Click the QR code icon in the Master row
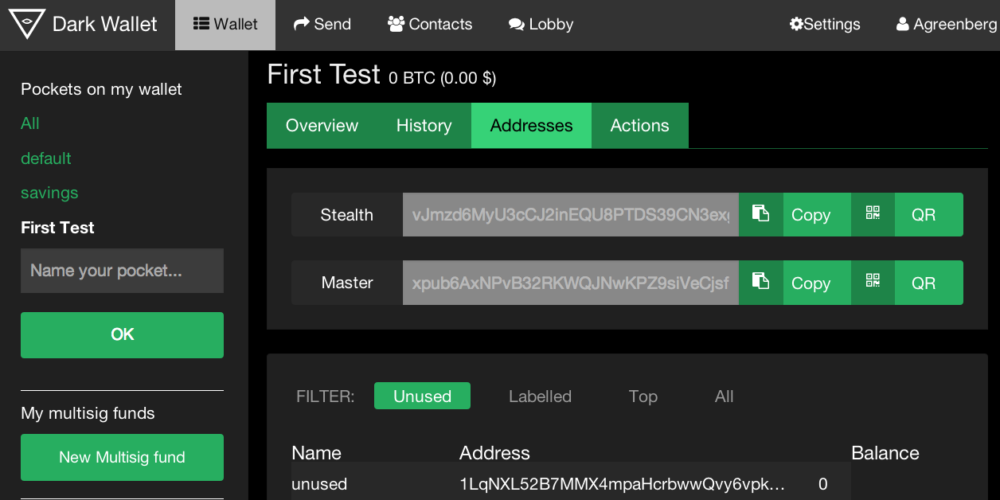The image size is (1000, 500). coord(873,282)
